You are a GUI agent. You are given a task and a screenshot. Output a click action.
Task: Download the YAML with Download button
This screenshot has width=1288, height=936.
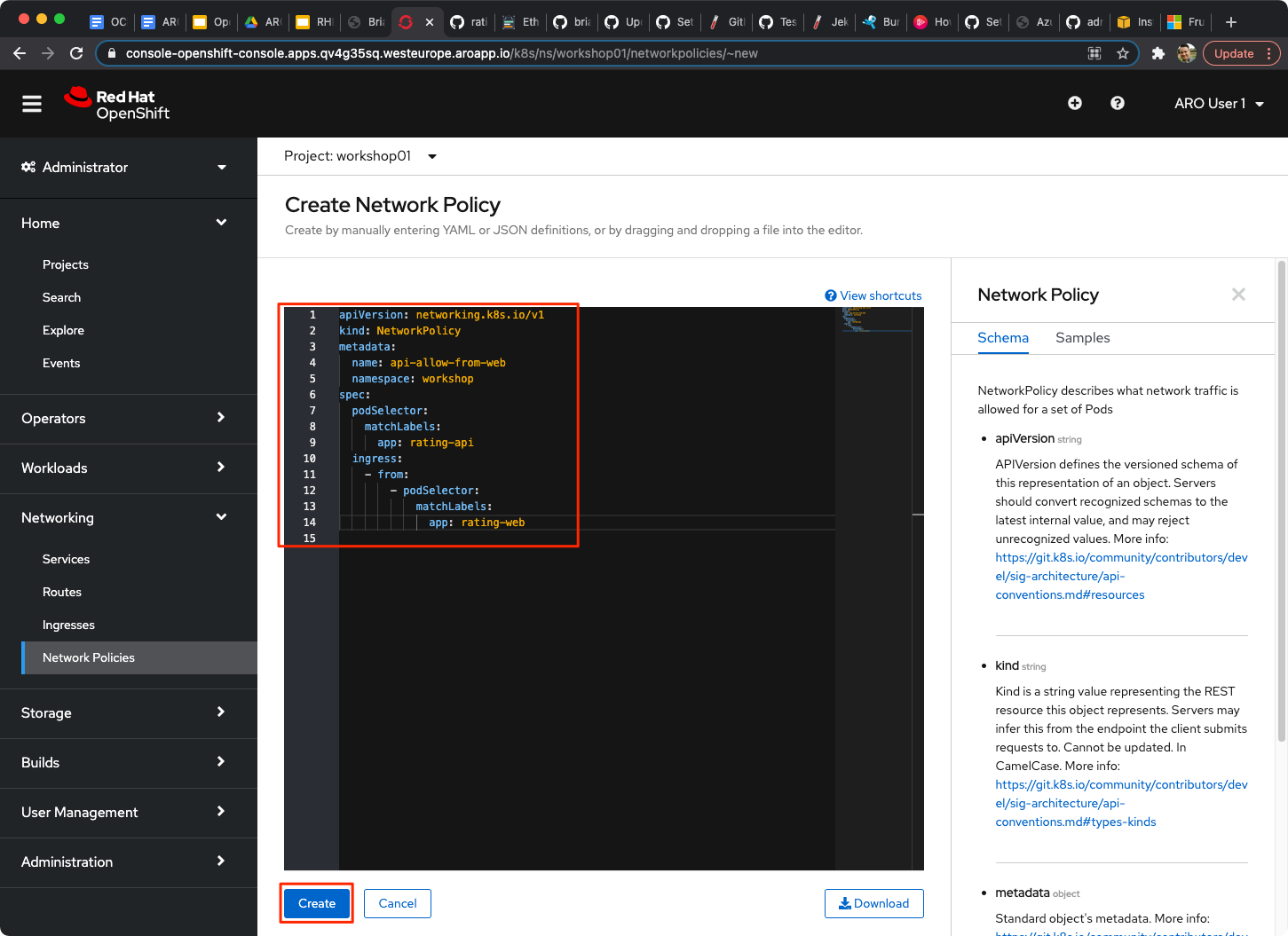tap(873, 903)
